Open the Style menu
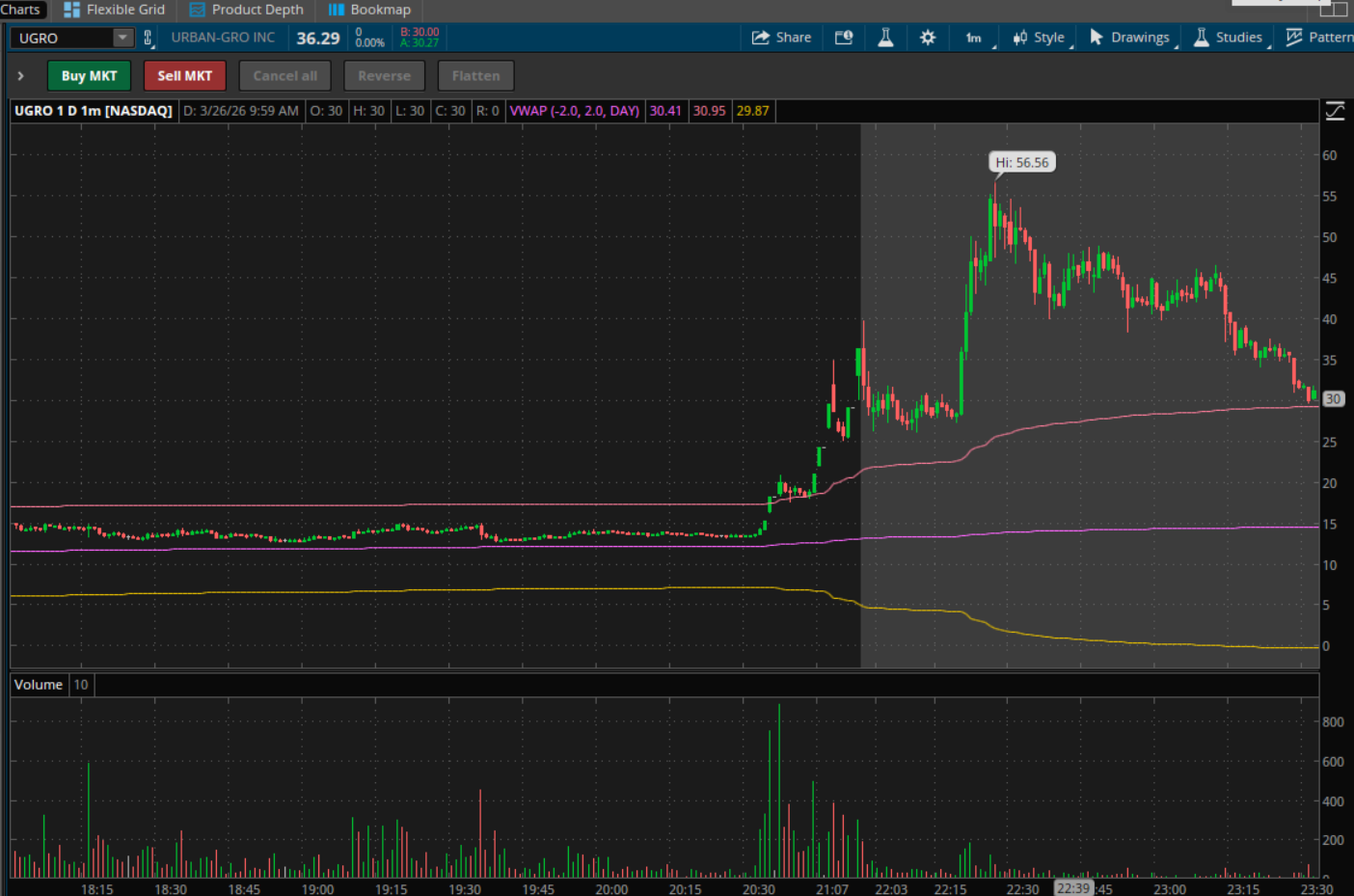 coord(1040,38)
